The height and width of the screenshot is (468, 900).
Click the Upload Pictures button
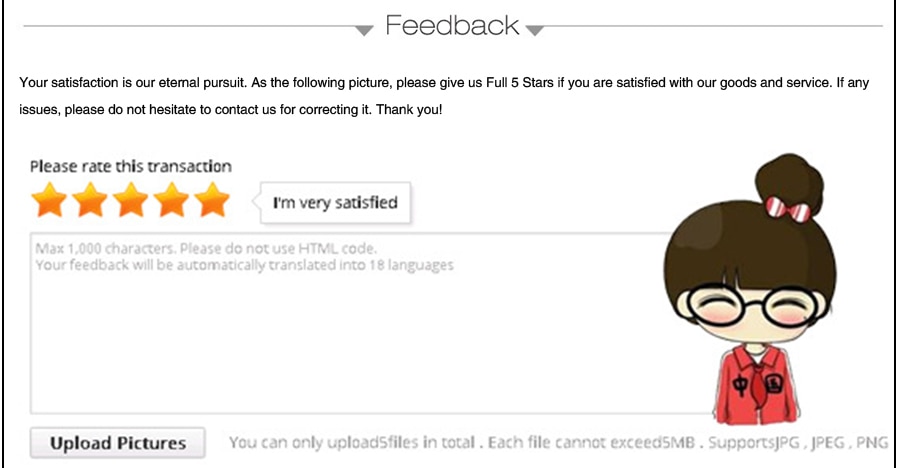click(118, 443)
